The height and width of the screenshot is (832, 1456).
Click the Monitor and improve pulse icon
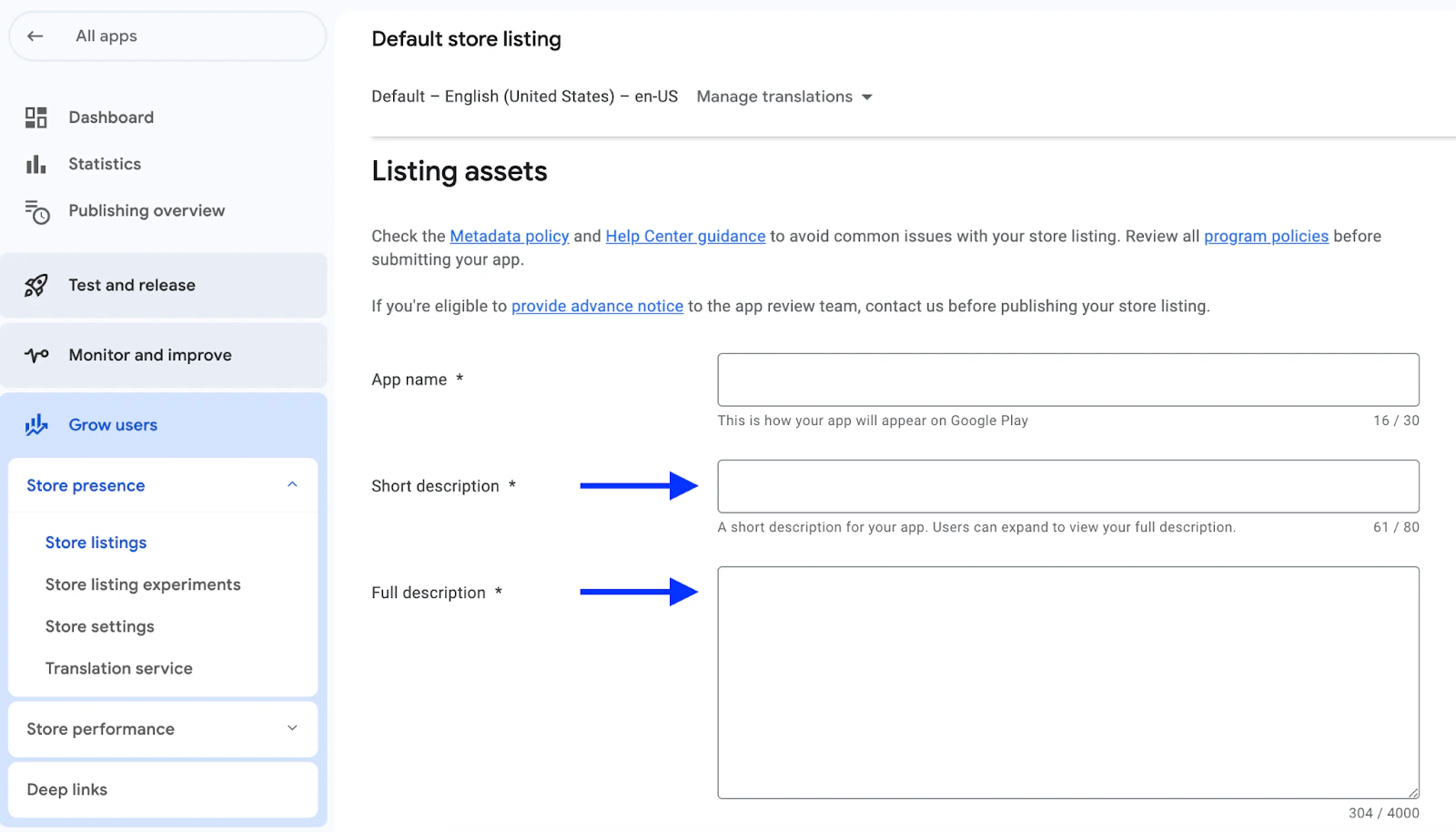(x=36, y=355)
